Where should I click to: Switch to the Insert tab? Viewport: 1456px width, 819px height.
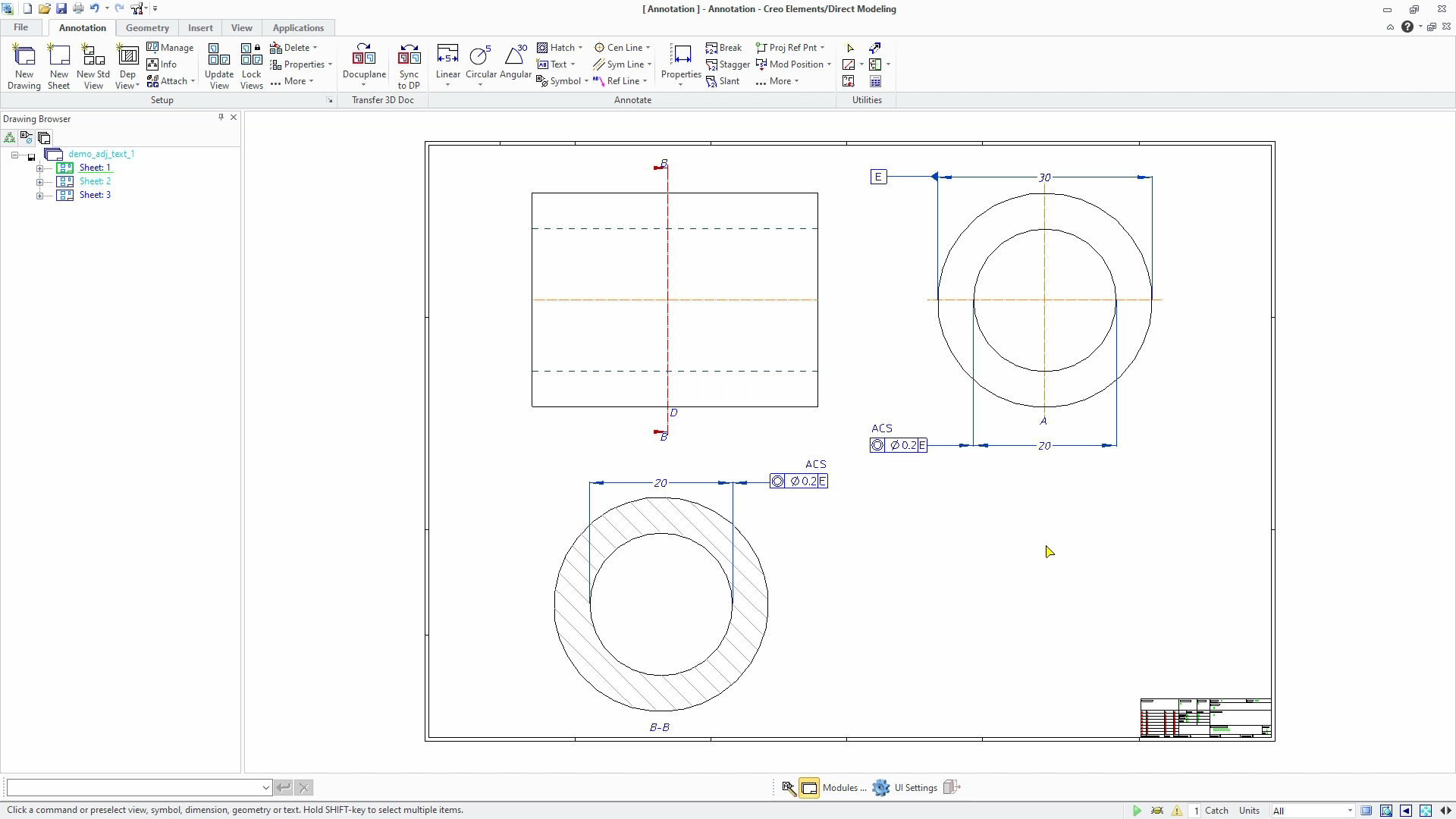(x=200, y=28)
